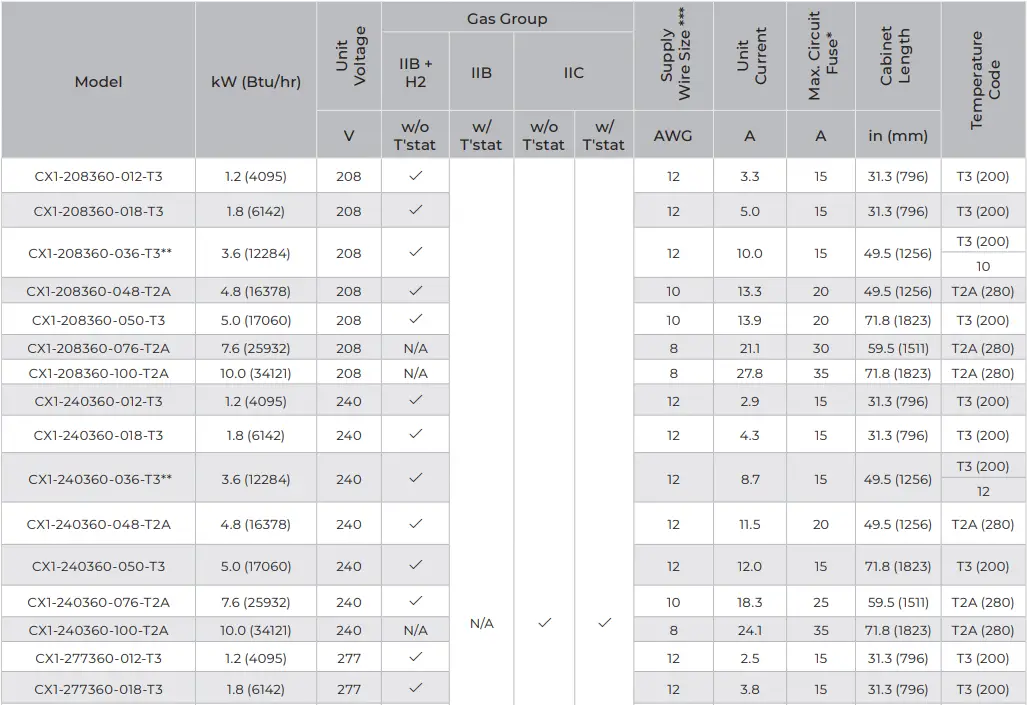Click the merged N/A cell under IIB
Image resolution: width=1027 pixels, height=705 pixels.
(x=481, y=623)
